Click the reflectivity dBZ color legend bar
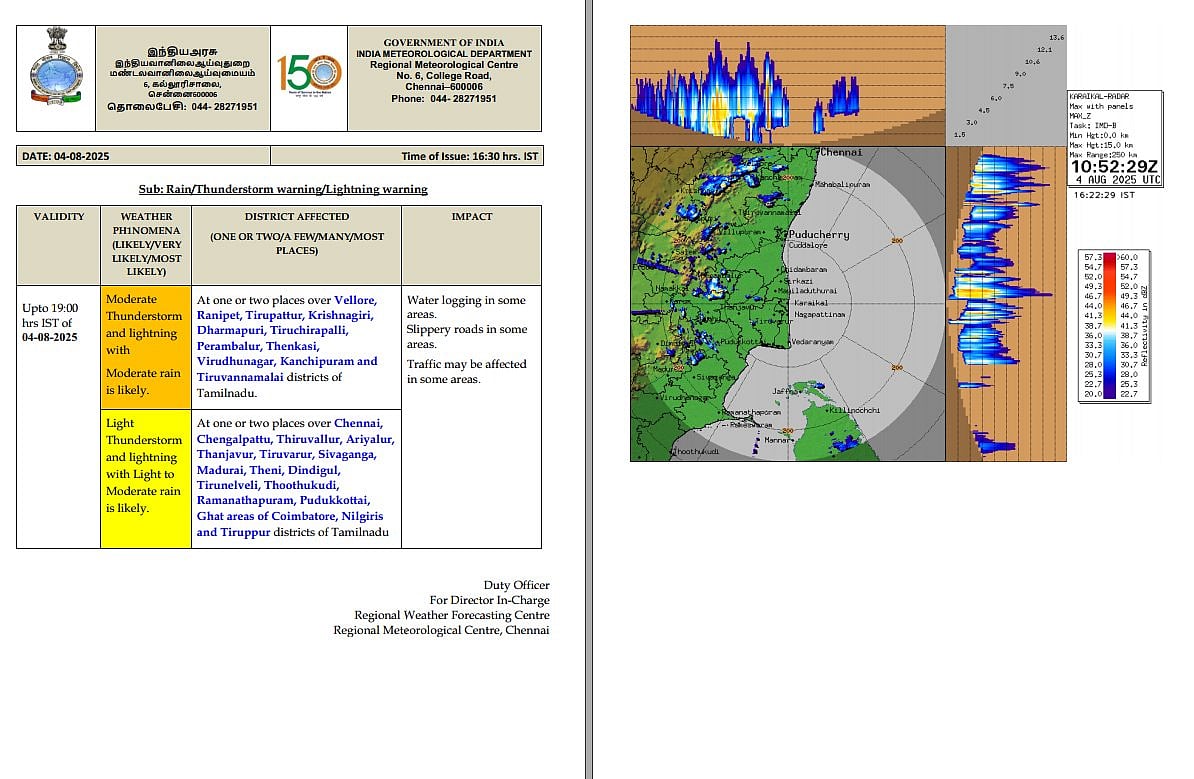1194x779 pixels. point(1110,326)
